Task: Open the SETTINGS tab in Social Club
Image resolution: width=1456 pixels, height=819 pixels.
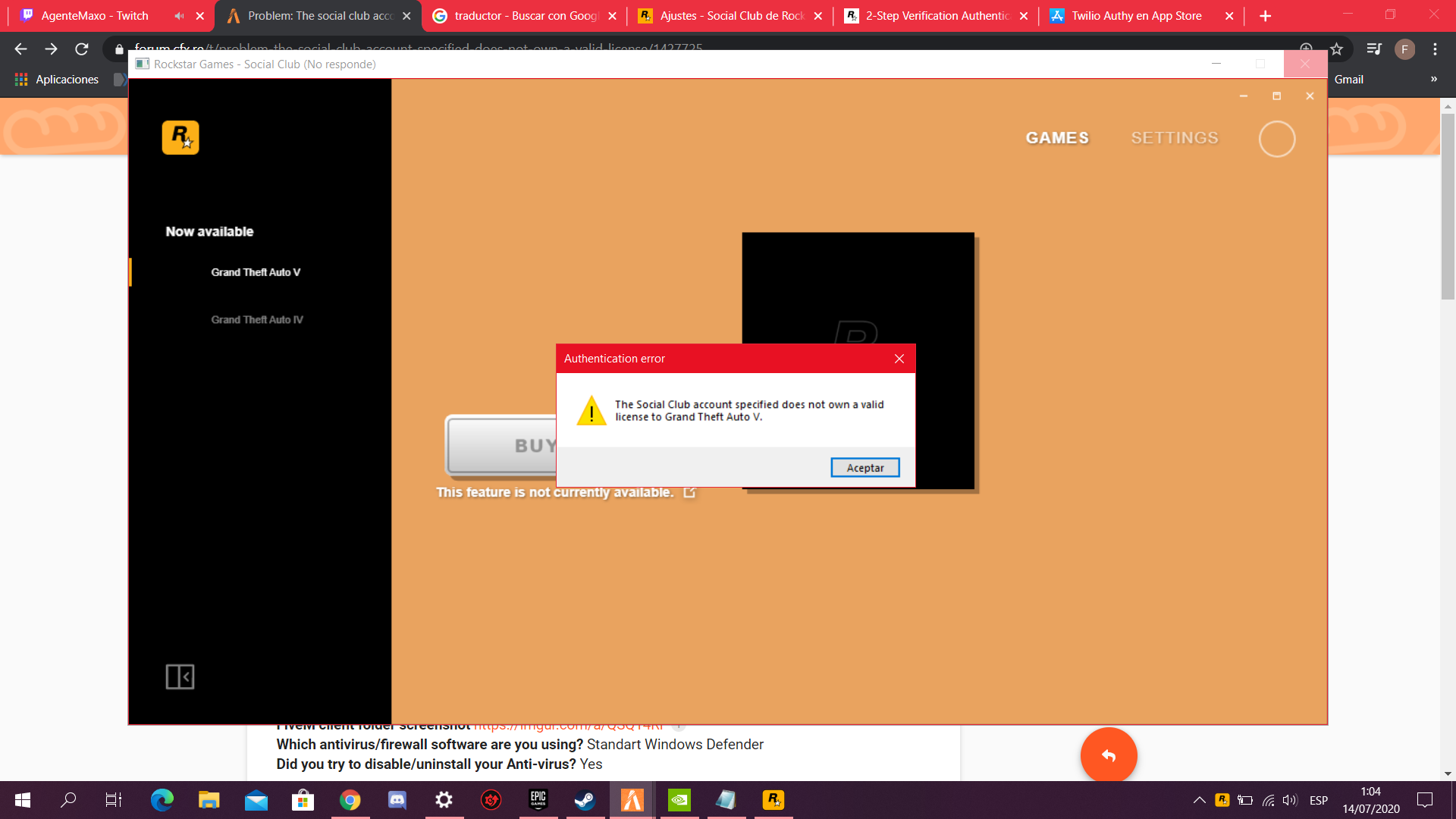Action: pyautogui.click(x=1175, y=138)
